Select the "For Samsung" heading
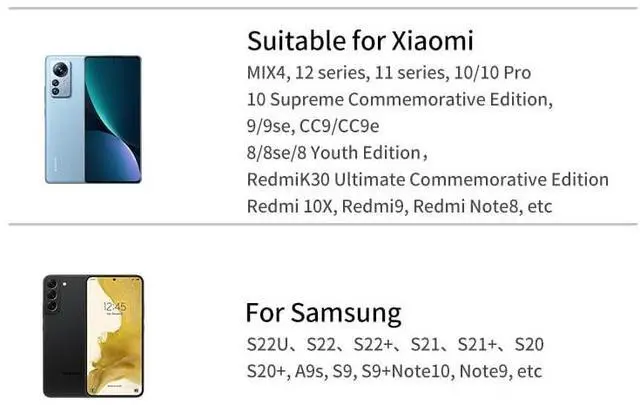640x405 pixels. tap(323, 312)
